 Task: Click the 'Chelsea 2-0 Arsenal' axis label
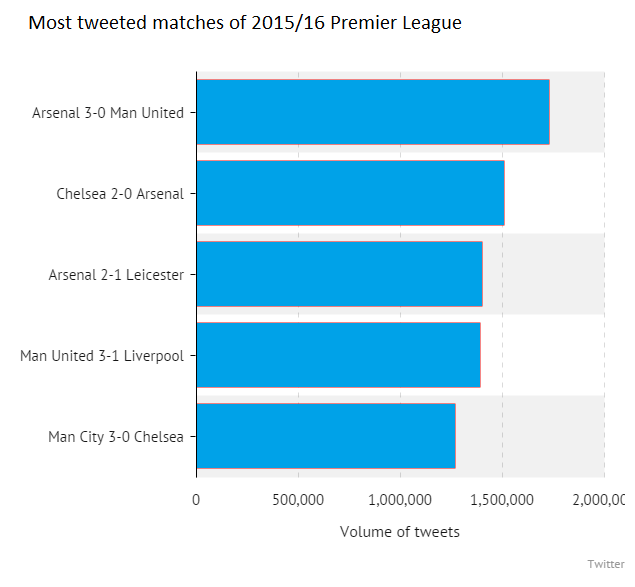tap(120, 194)
